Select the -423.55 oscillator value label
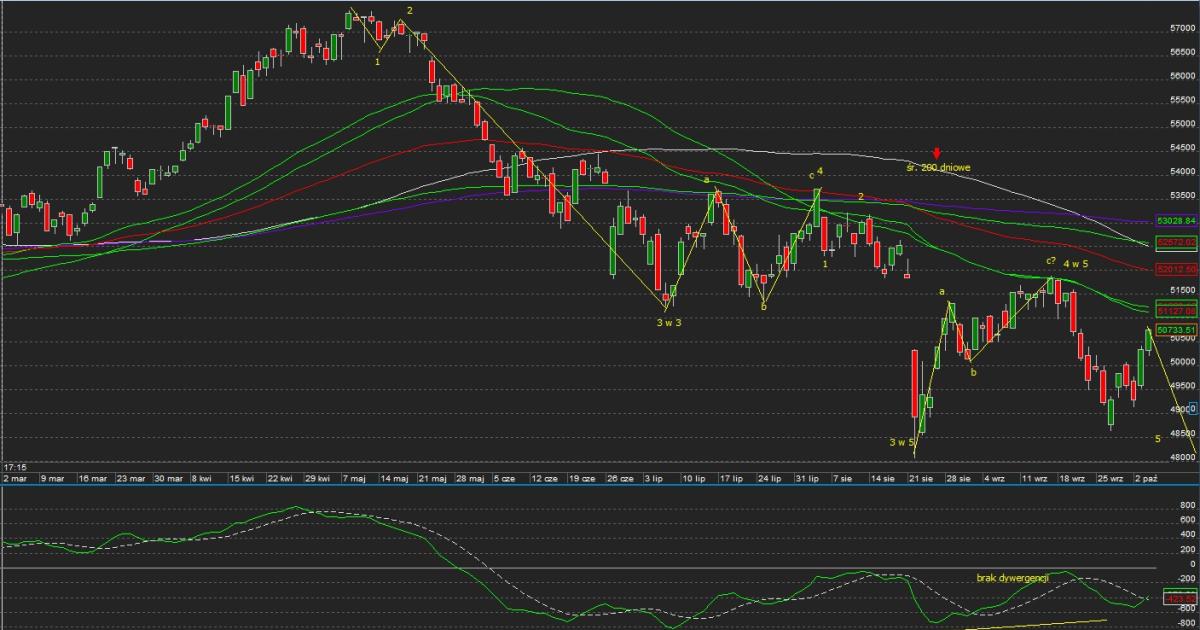The image size is (1200, 630). click(1180, 599)
